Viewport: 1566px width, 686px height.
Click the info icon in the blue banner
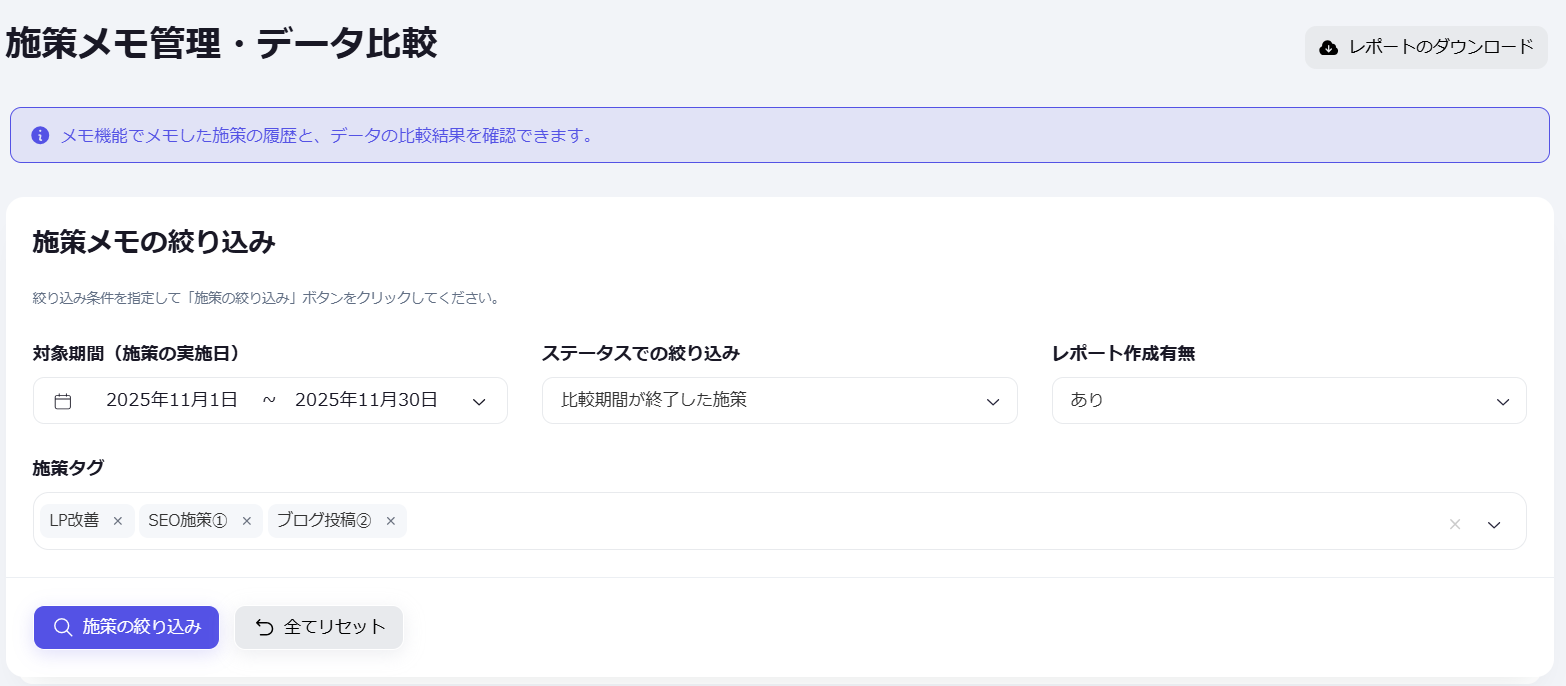coord(39,135)
